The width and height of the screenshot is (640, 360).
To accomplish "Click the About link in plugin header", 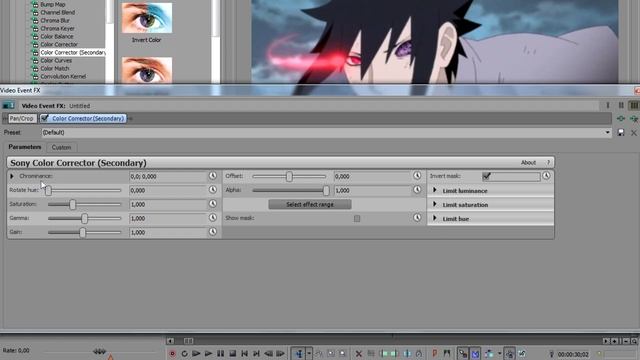I will [528, 162].
